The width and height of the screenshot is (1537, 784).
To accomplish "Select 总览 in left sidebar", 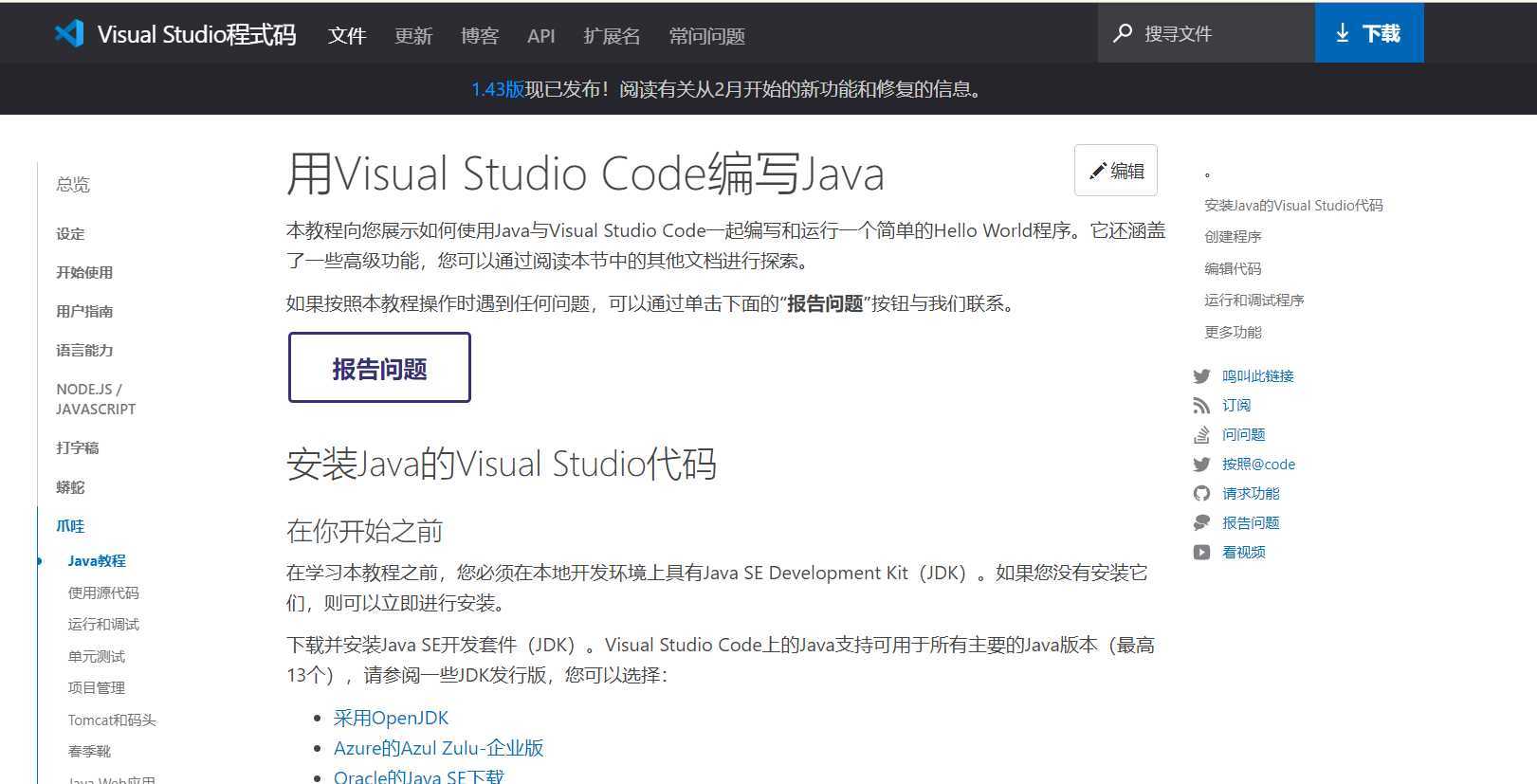I will click(73, 185).
